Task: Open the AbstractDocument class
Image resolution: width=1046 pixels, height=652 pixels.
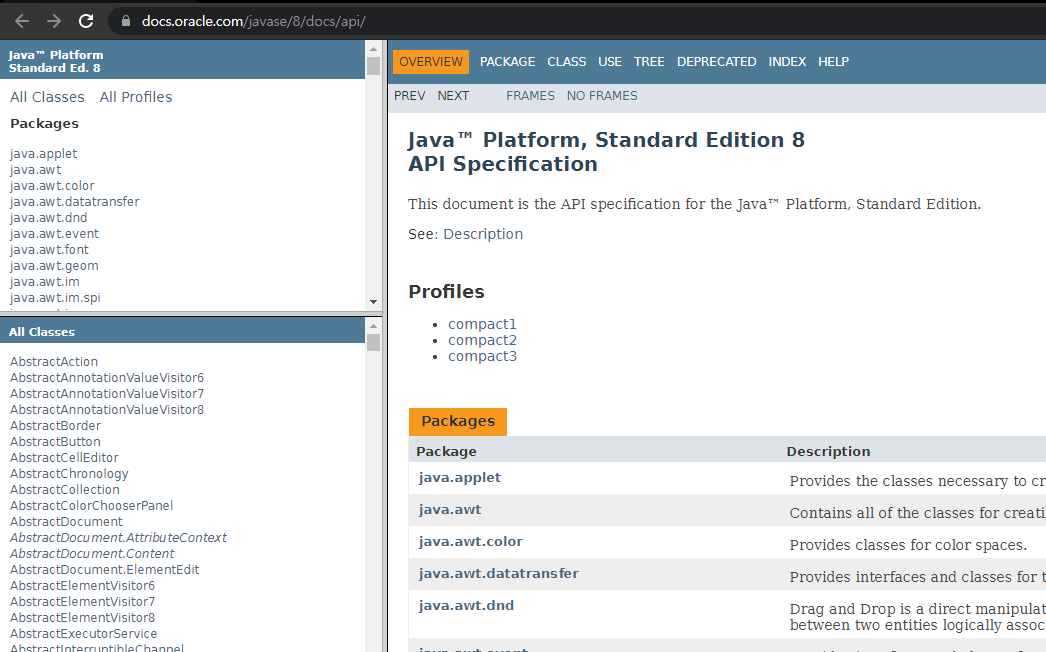Action: tap(66, 522)
